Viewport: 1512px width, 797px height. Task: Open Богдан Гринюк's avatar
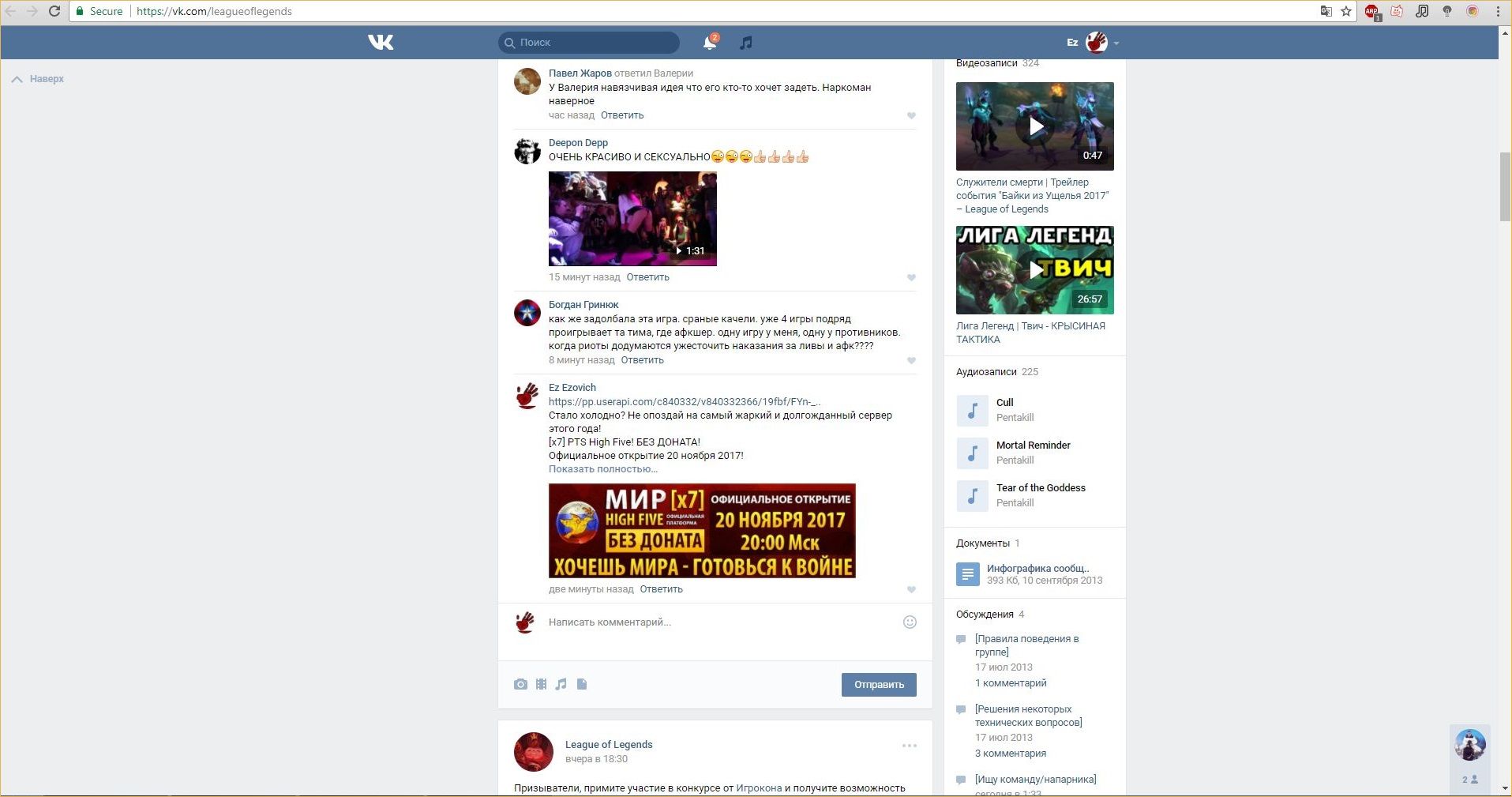[x=527, y=313]
